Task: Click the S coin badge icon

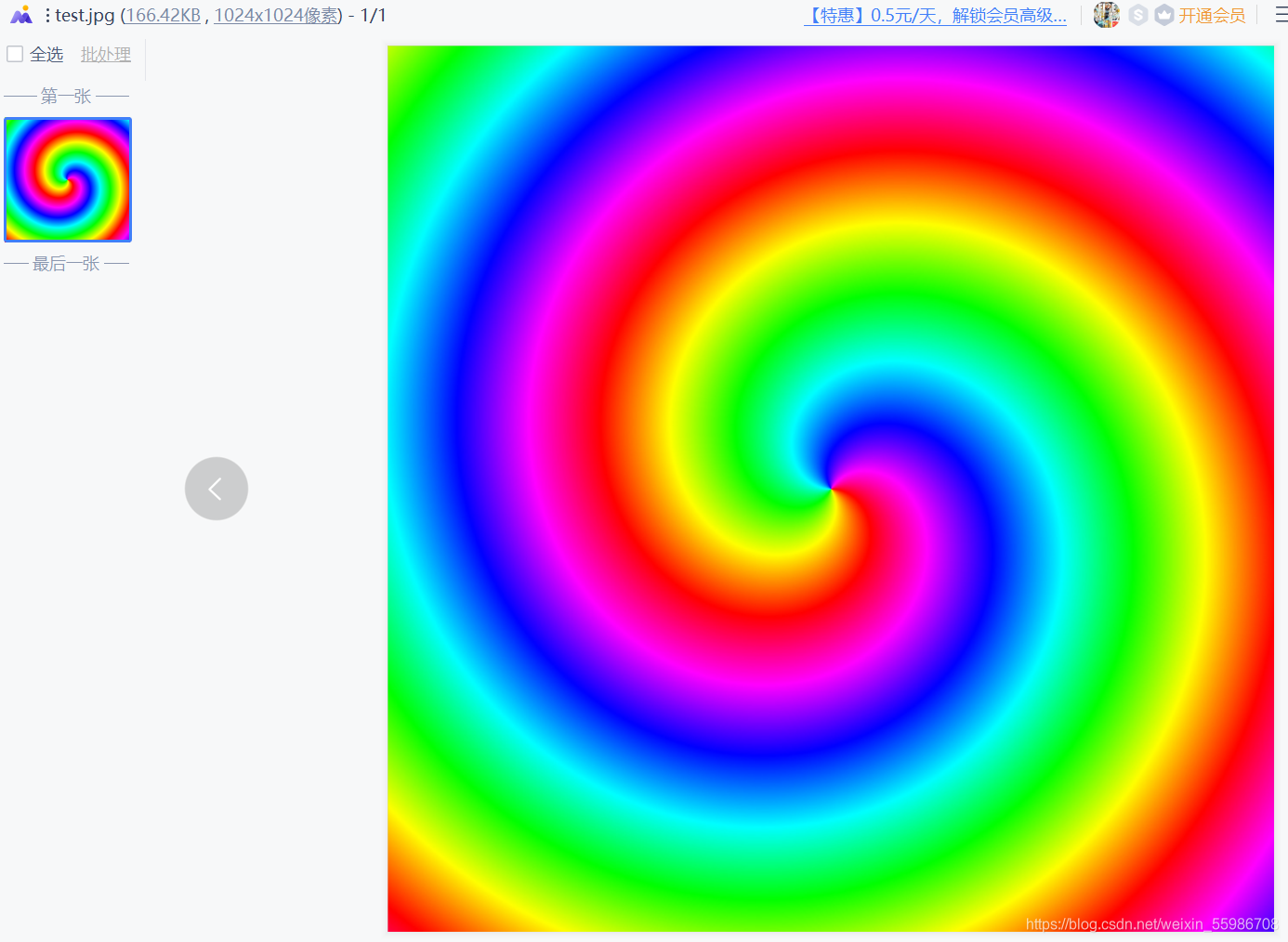Action: [x=1138, y=15]
